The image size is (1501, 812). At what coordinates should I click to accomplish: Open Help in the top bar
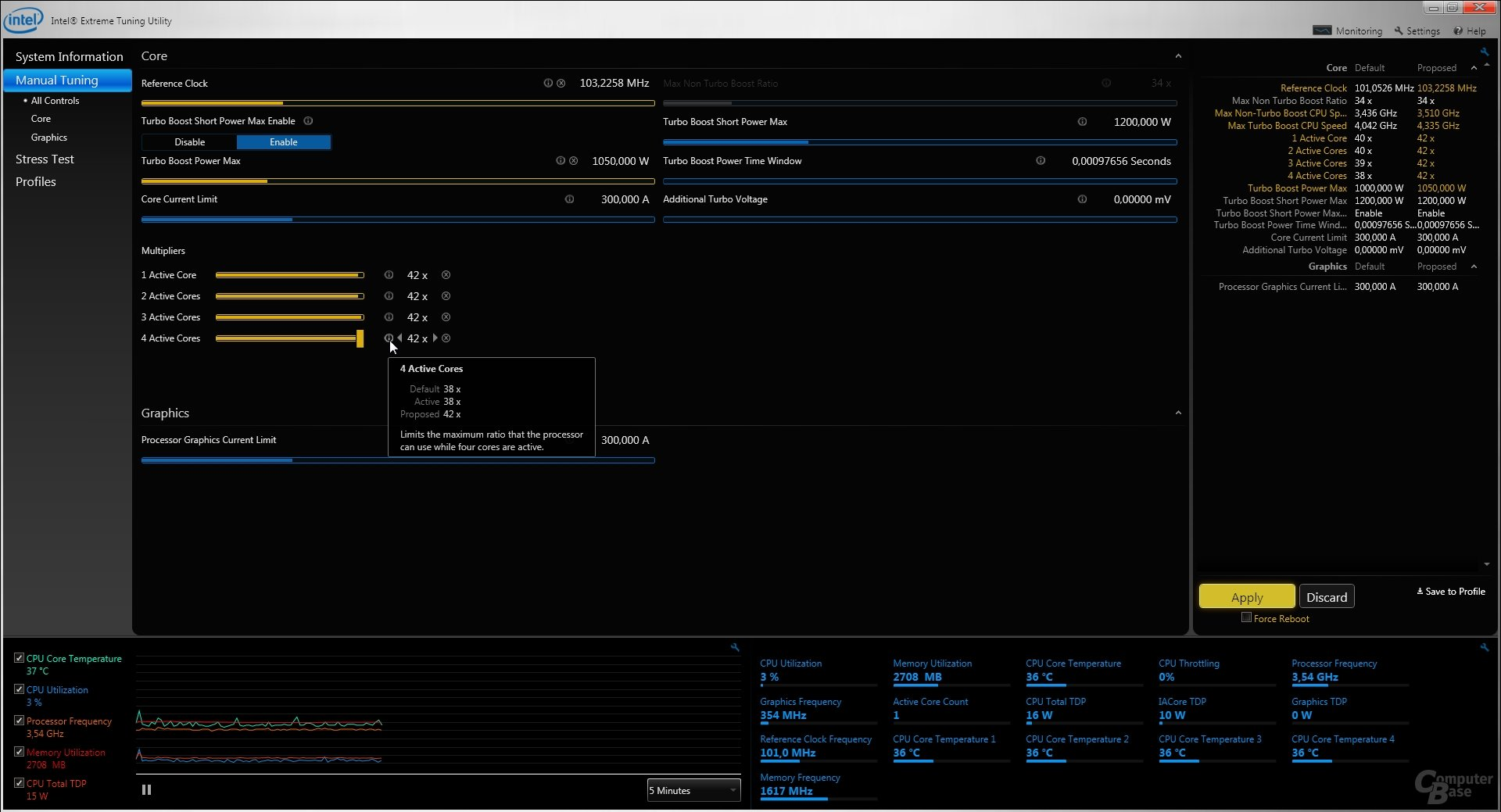(1470, 31)
